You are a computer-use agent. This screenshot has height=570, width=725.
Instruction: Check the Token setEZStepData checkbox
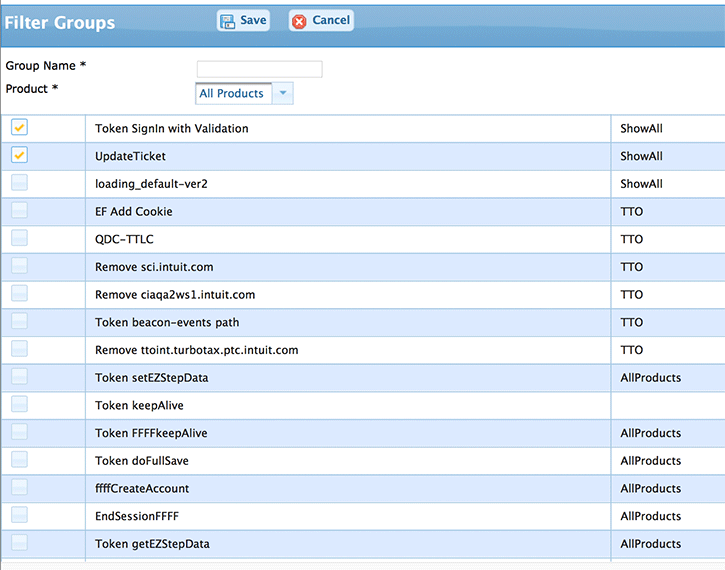pos(19,376)
